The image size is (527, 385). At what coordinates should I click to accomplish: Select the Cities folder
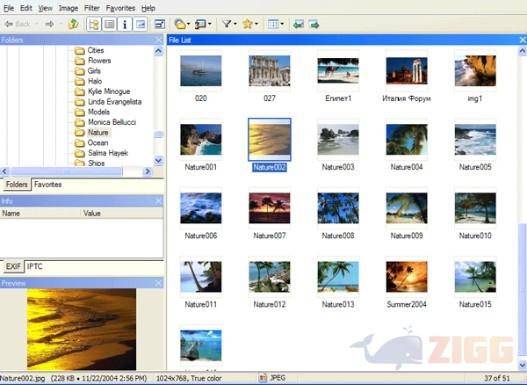96,50
